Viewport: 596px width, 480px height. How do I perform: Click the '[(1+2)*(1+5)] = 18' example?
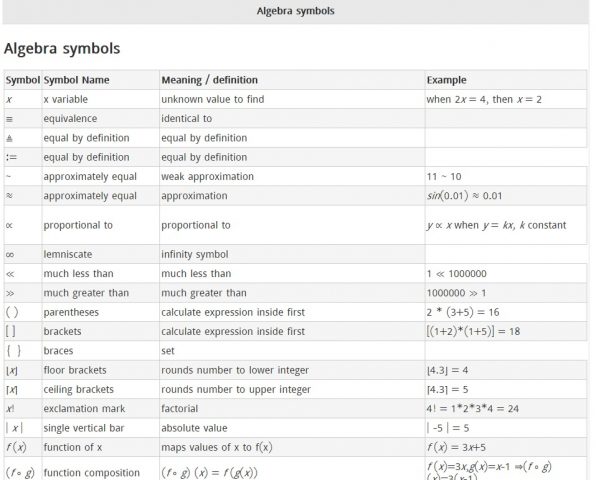[473, 331]
